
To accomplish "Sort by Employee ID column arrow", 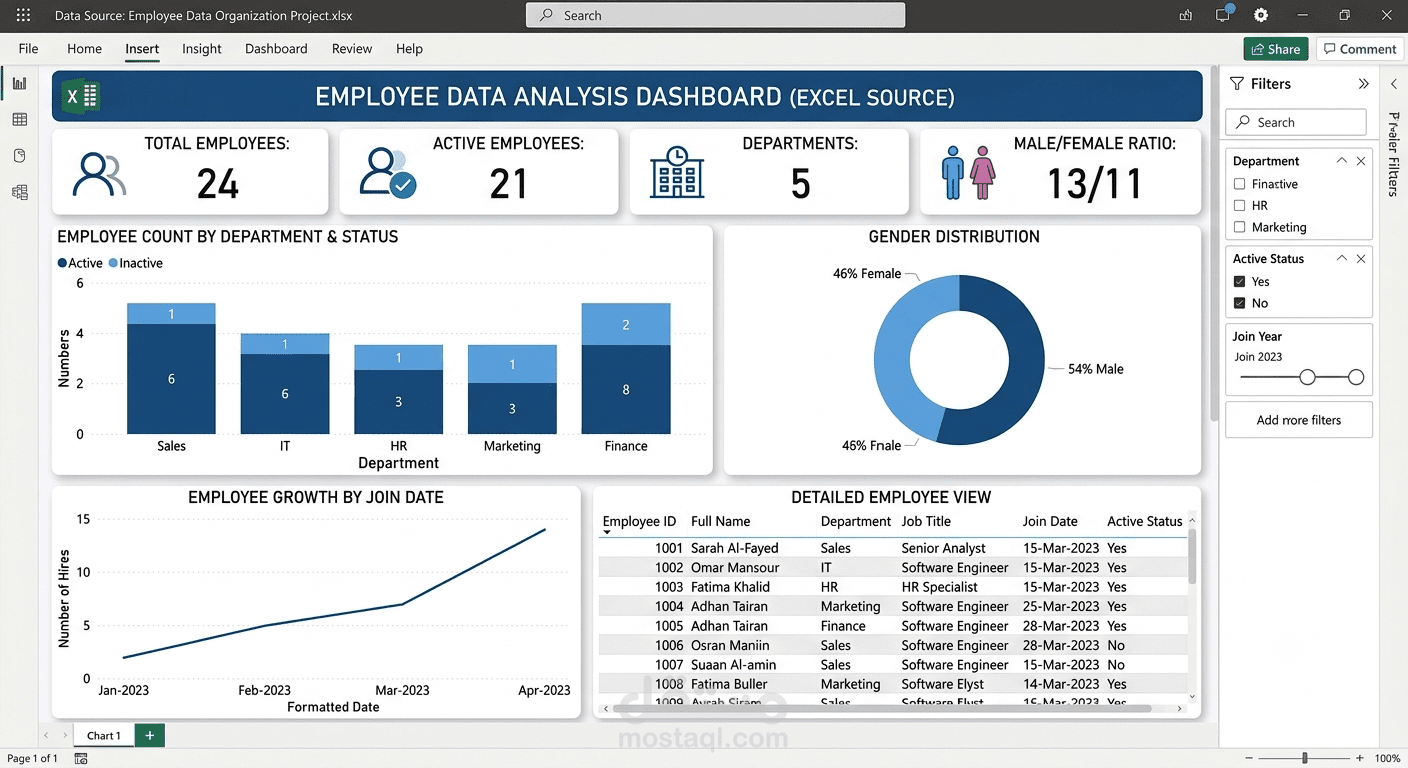I will 606,533.
